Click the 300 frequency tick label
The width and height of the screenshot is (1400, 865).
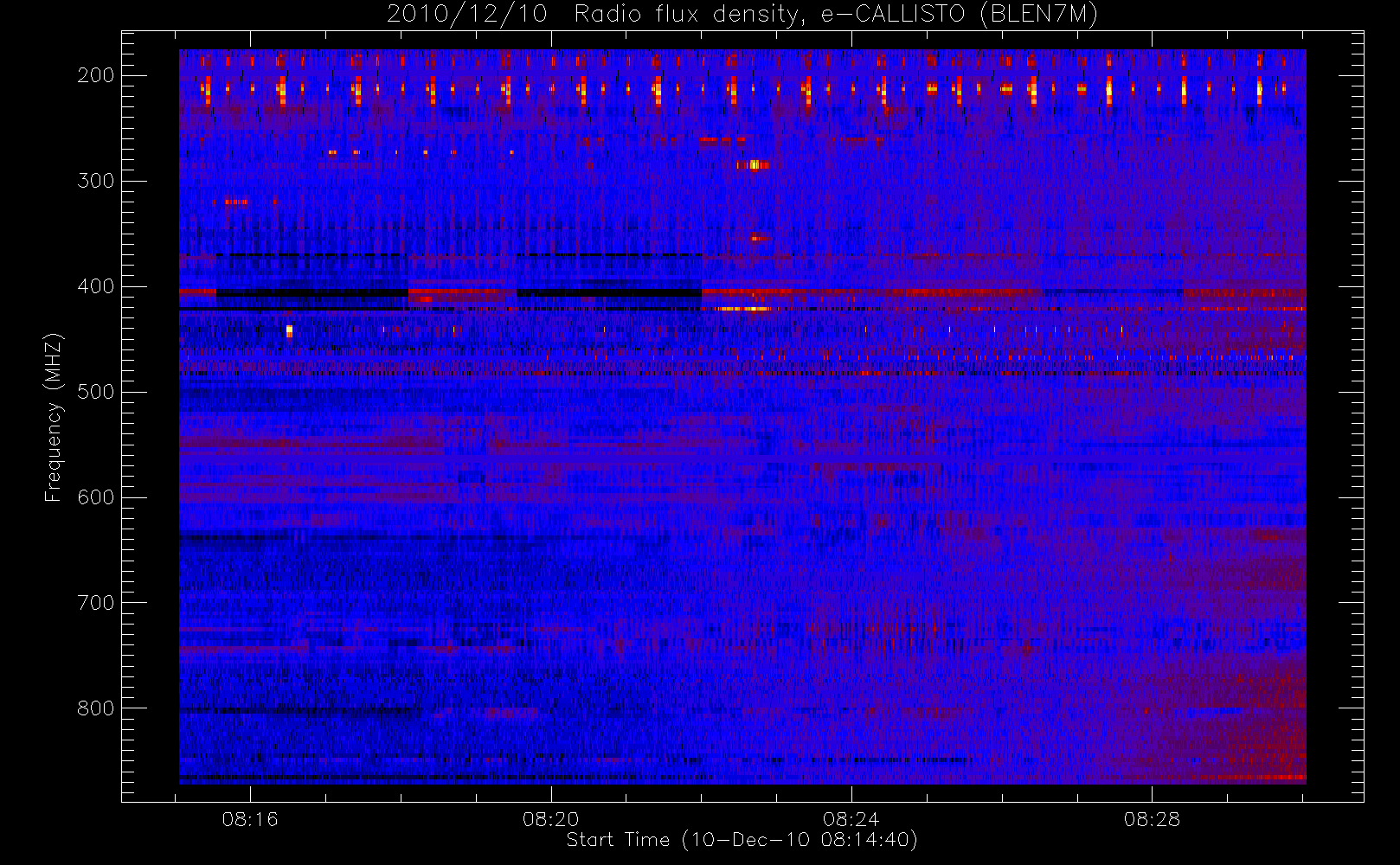coord(96,181)
